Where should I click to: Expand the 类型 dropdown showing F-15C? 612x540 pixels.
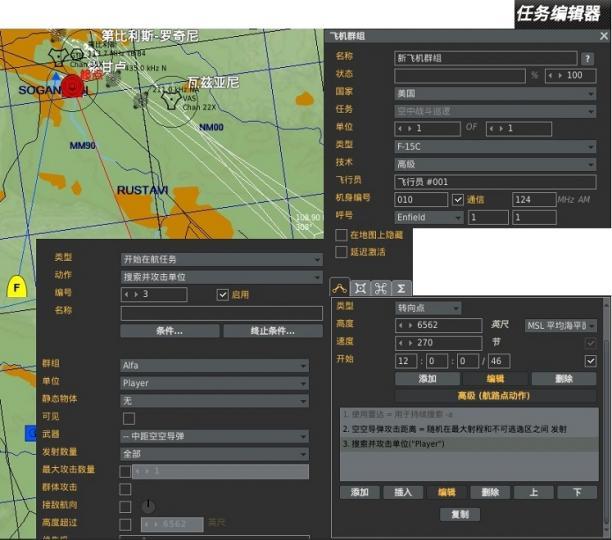(x=495, y=146)
